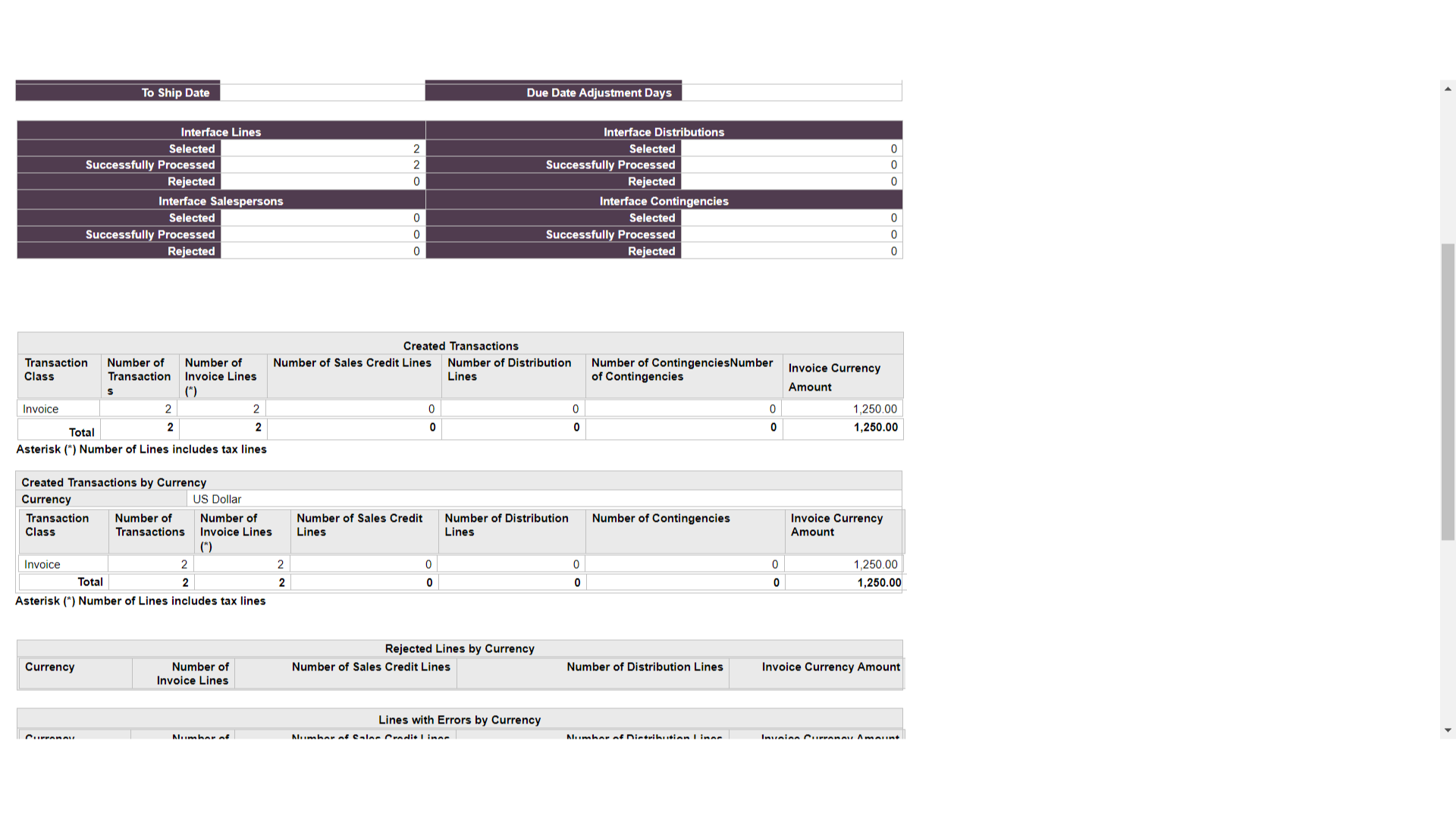Click the "Created Transactions" table title
The height and width of the screenshot is (819, 1456).
pos(460,346)
